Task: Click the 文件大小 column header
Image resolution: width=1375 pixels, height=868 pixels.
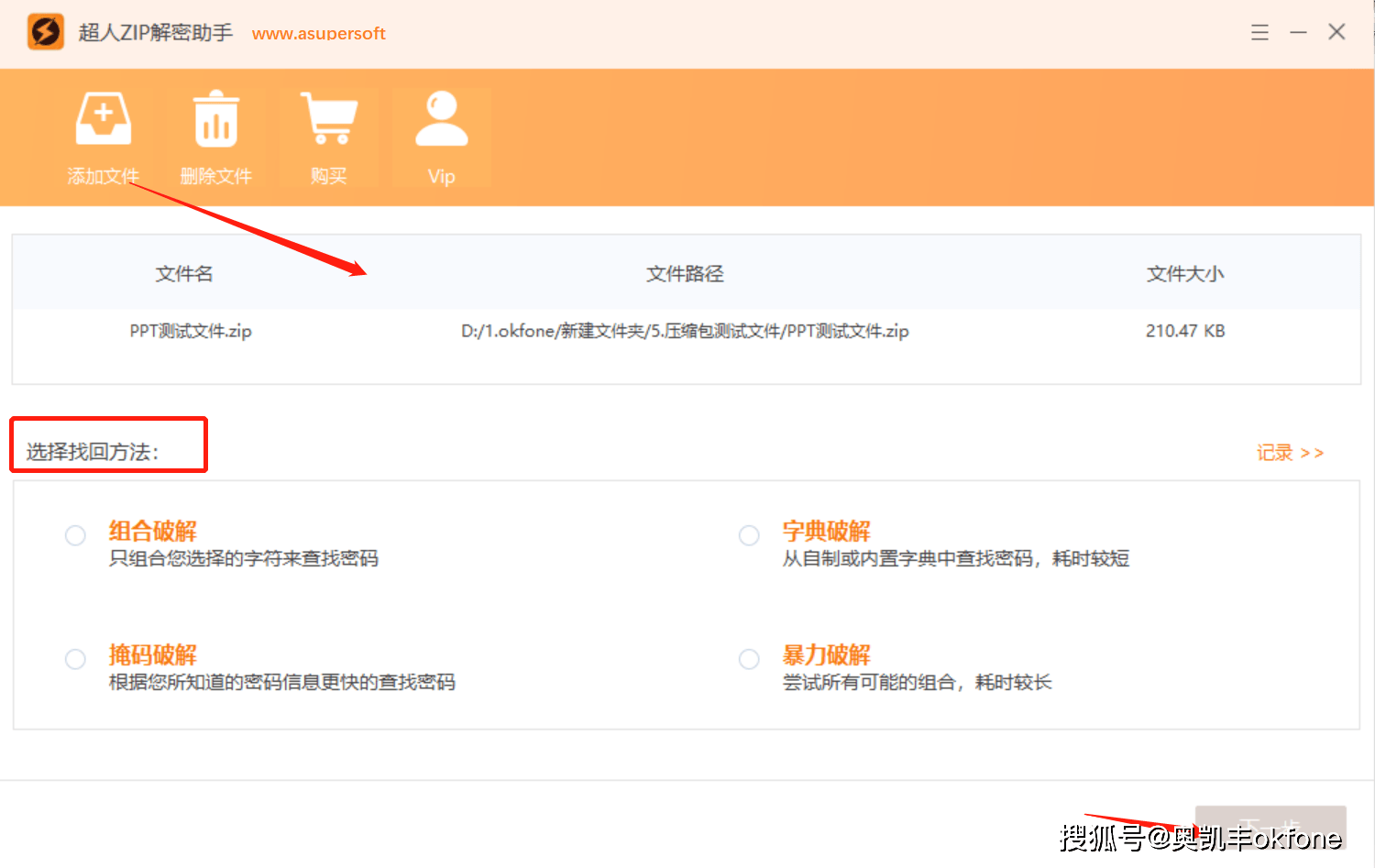Action: pyautogui.click(x=1184, y=274)
